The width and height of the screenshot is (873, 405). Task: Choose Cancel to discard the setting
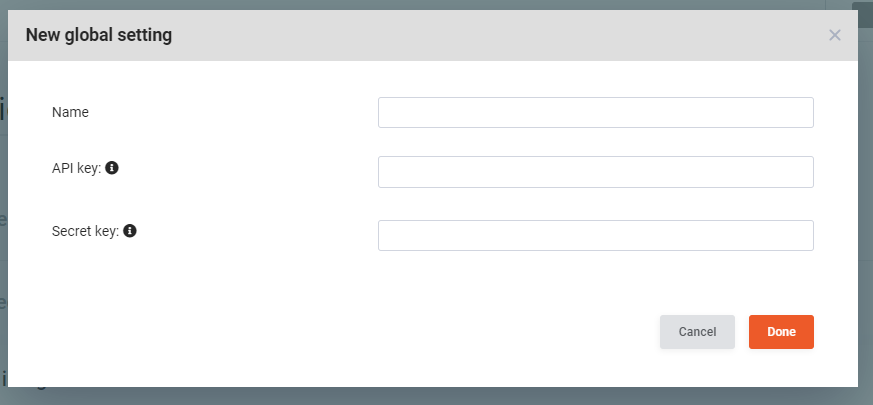[697, 332]
